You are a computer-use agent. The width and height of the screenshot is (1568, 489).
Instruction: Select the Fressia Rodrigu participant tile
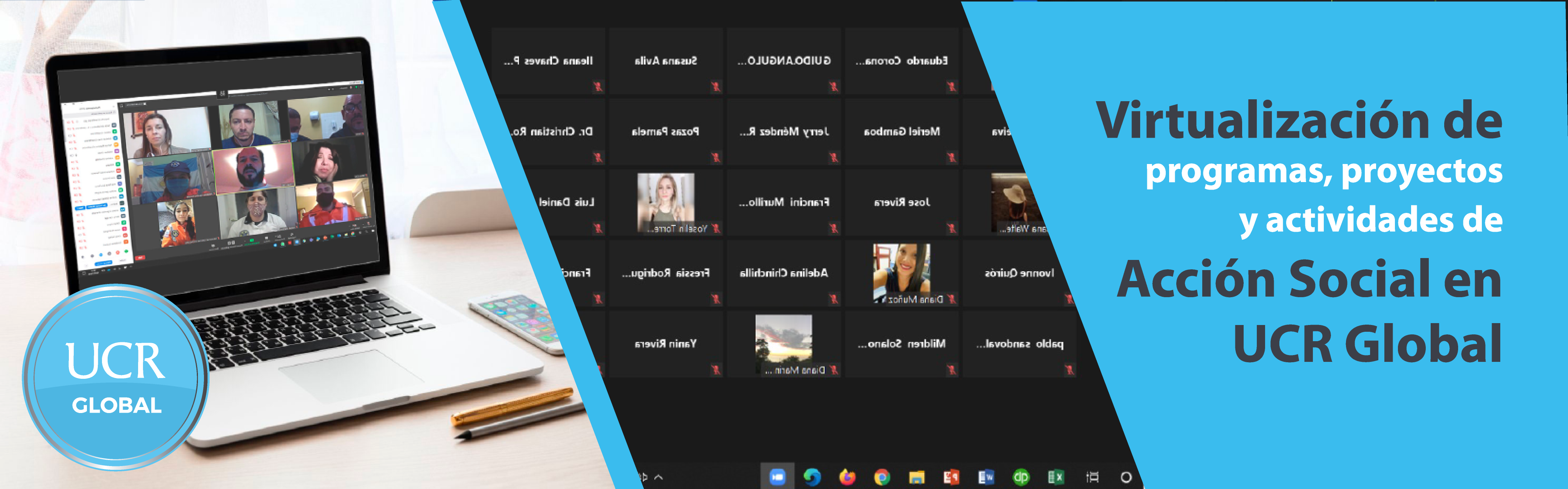coord(666,273)
